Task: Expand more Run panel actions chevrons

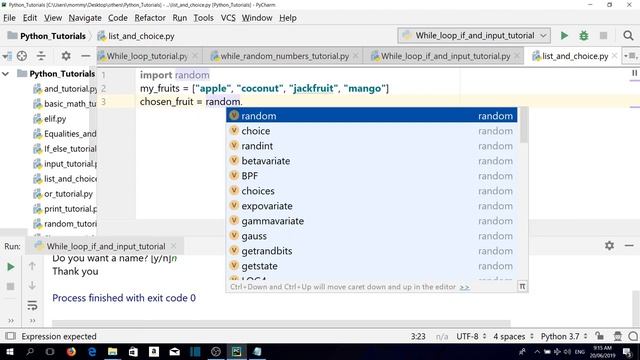Action: point(11,320)
